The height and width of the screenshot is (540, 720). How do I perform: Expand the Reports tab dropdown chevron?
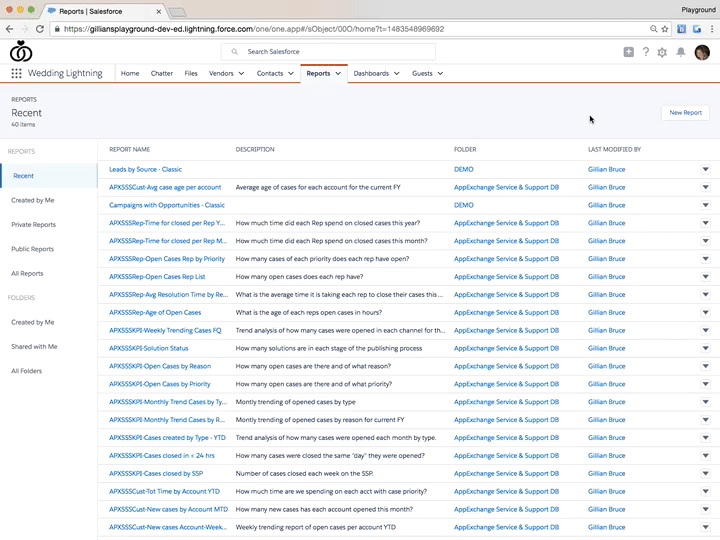click(x=338, y=73)
